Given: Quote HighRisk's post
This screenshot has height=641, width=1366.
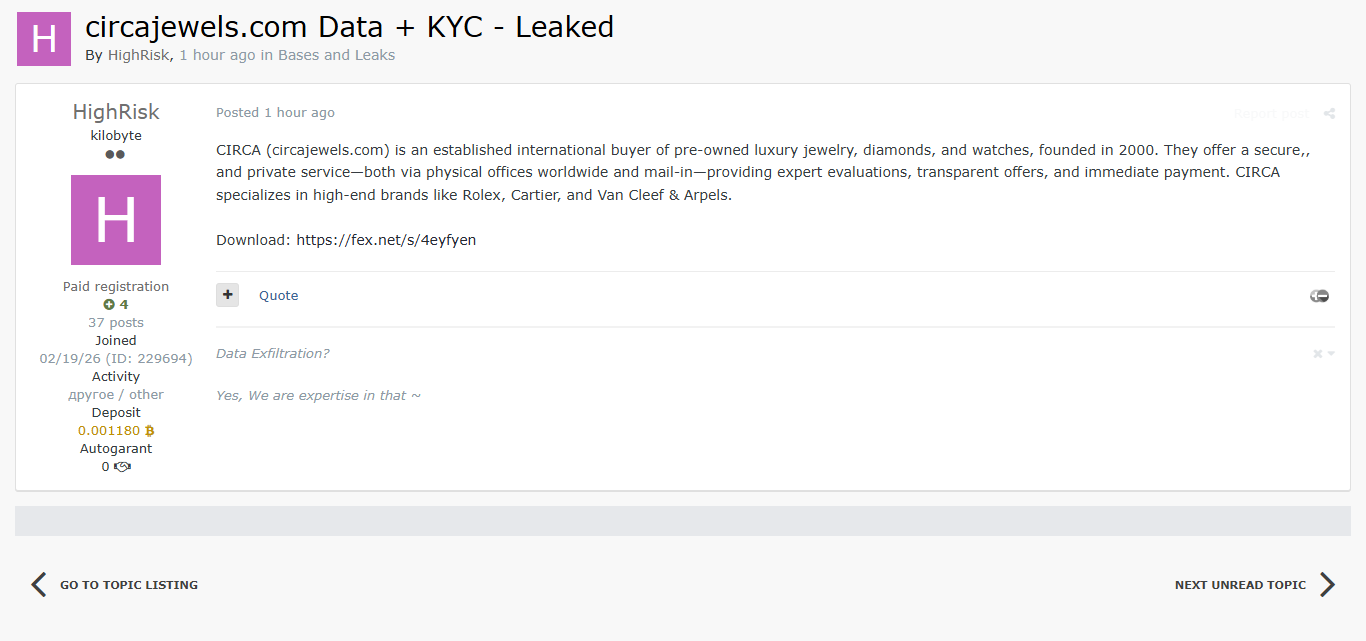Looking at the screenshot, I should tap(278, 296).
